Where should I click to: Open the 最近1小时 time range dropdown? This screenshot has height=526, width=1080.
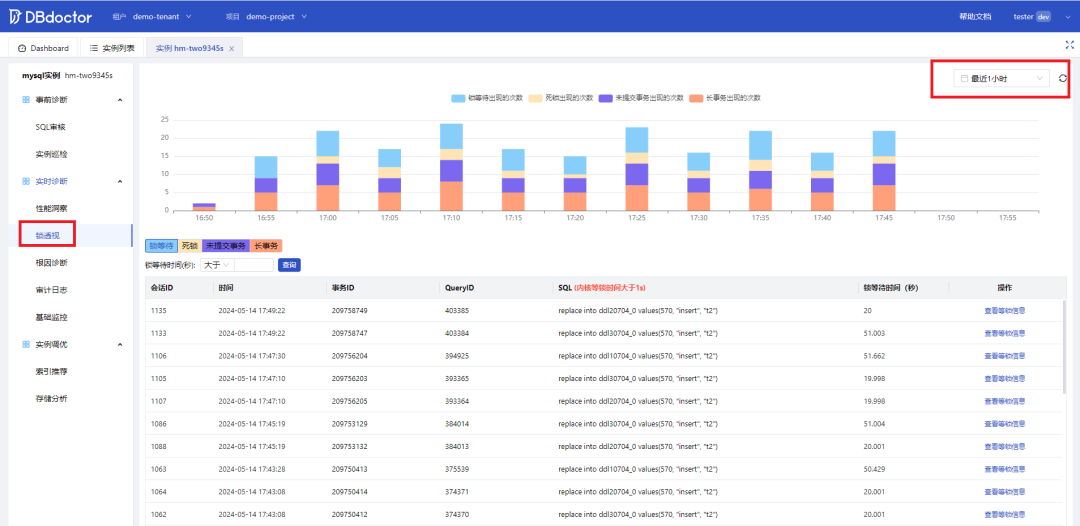pyautogui.click(x=1001, y=78)
